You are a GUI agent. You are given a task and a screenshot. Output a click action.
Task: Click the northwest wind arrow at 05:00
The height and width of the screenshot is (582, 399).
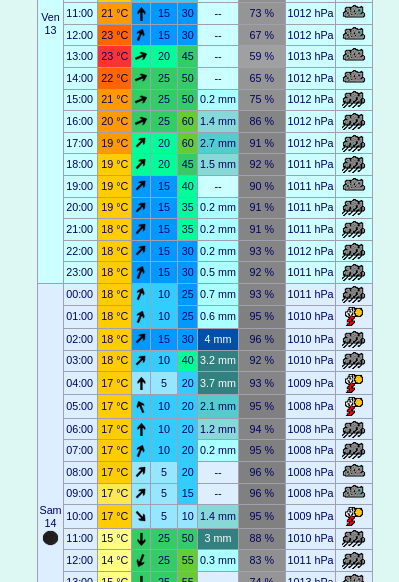(141, 406)
